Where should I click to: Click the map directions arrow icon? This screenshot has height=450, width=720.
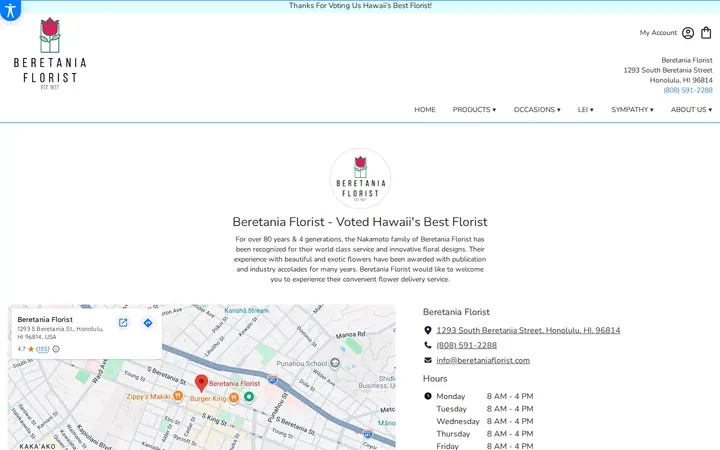pos(148,323)
